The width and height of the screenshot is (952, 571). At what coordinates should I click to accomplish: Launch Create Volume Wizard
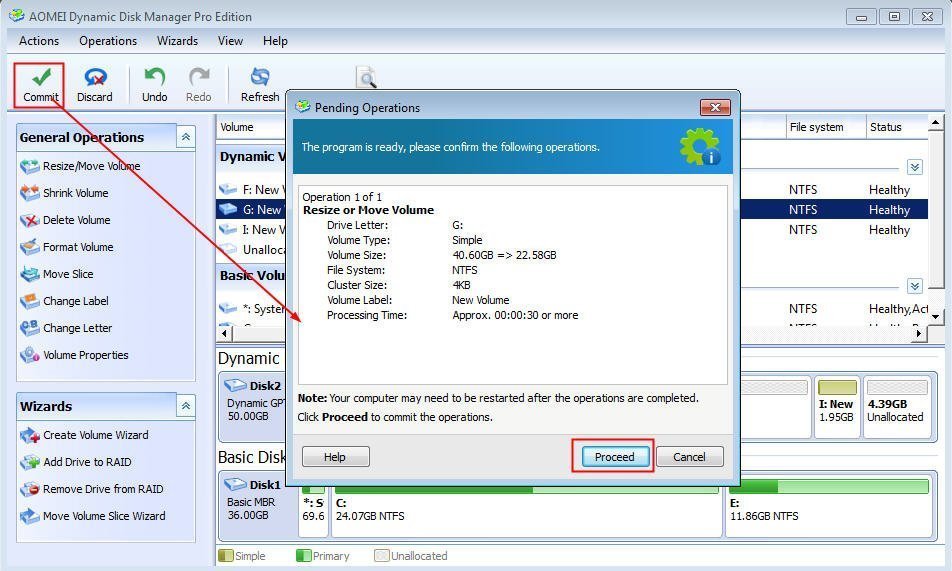(84, 435)
